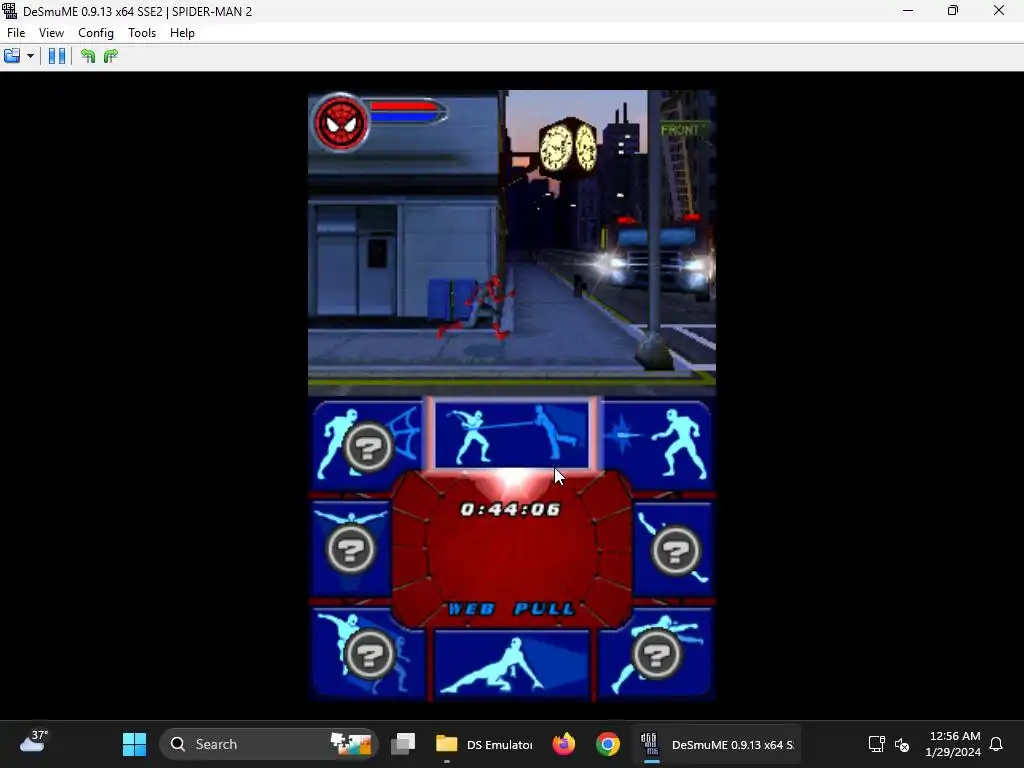
Task: Open the clock showing 12:56 AM
Action: [x=953, y=744]
